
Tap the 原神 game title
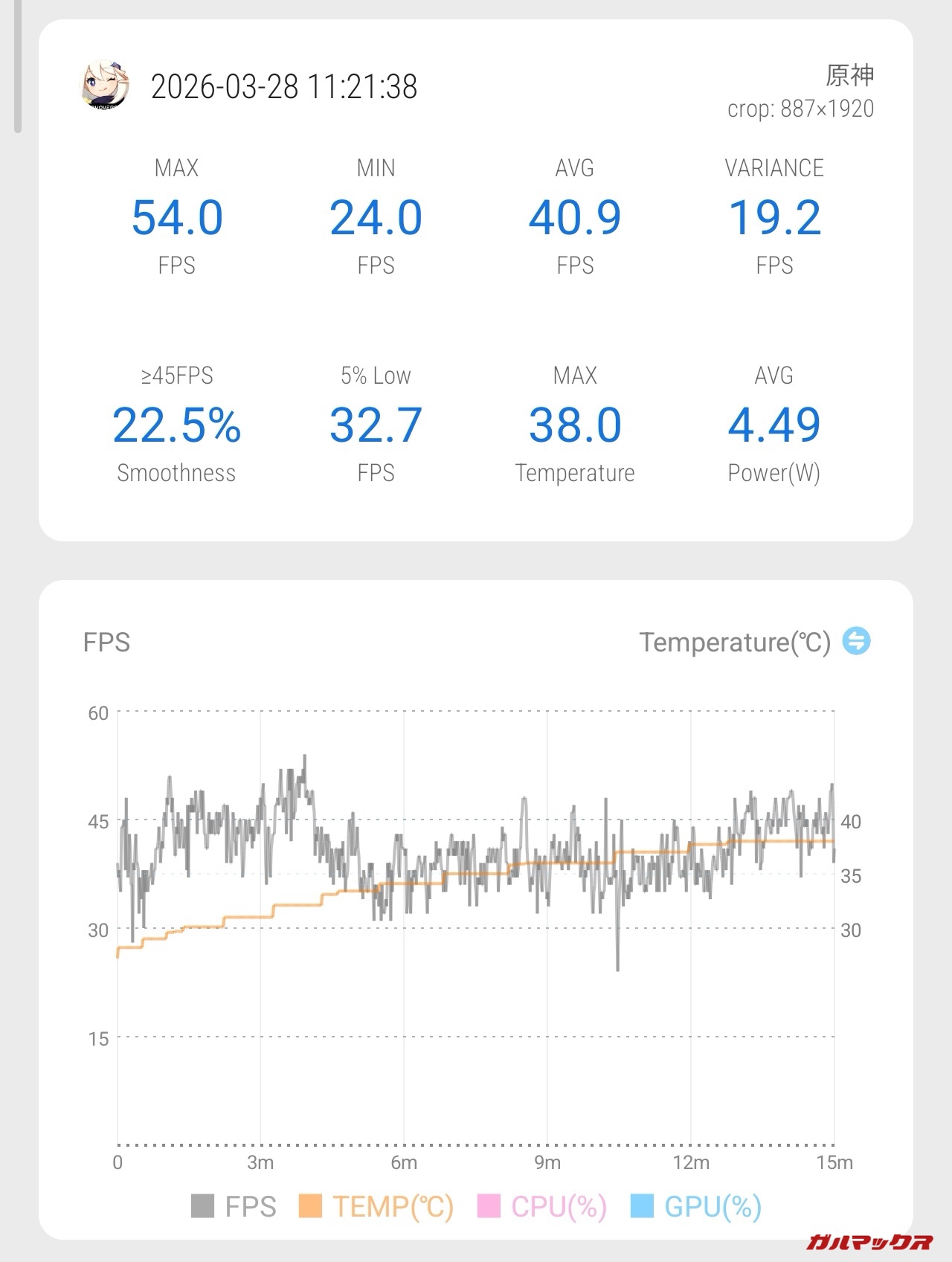click(x=849, y=75)
